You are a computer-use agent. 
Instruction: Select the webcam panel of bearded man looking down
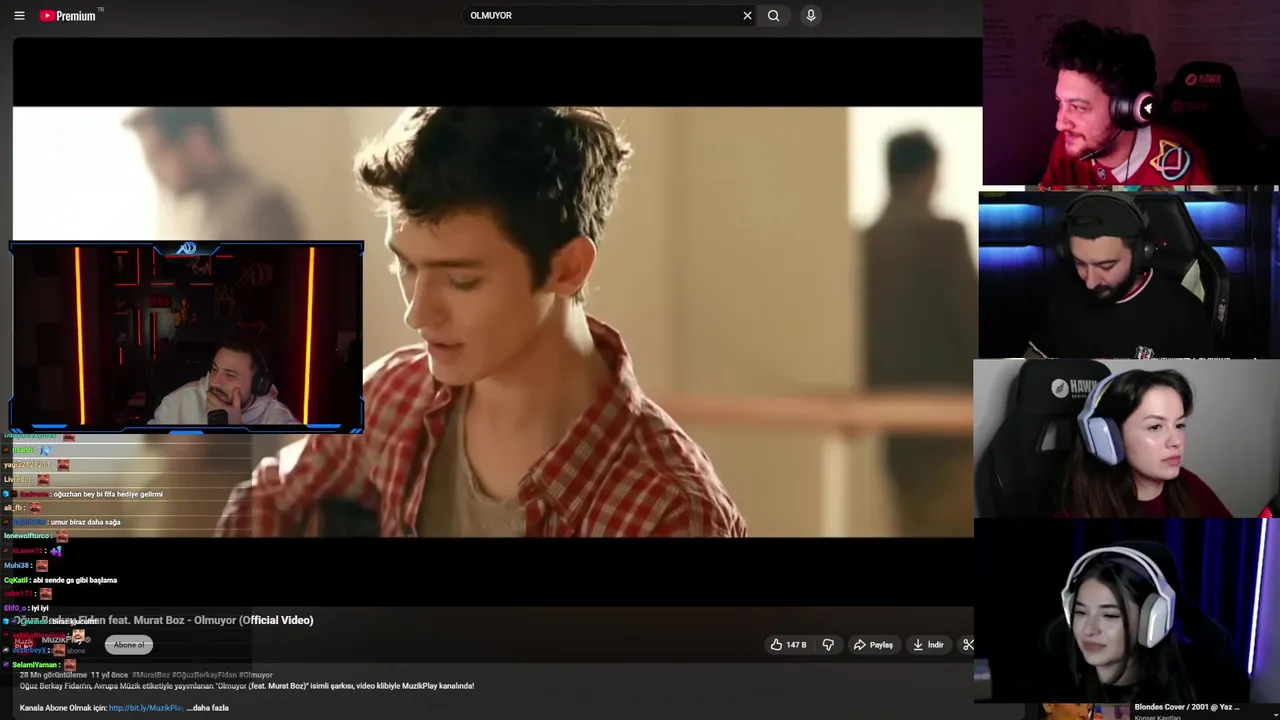(x=1128, y=274)
